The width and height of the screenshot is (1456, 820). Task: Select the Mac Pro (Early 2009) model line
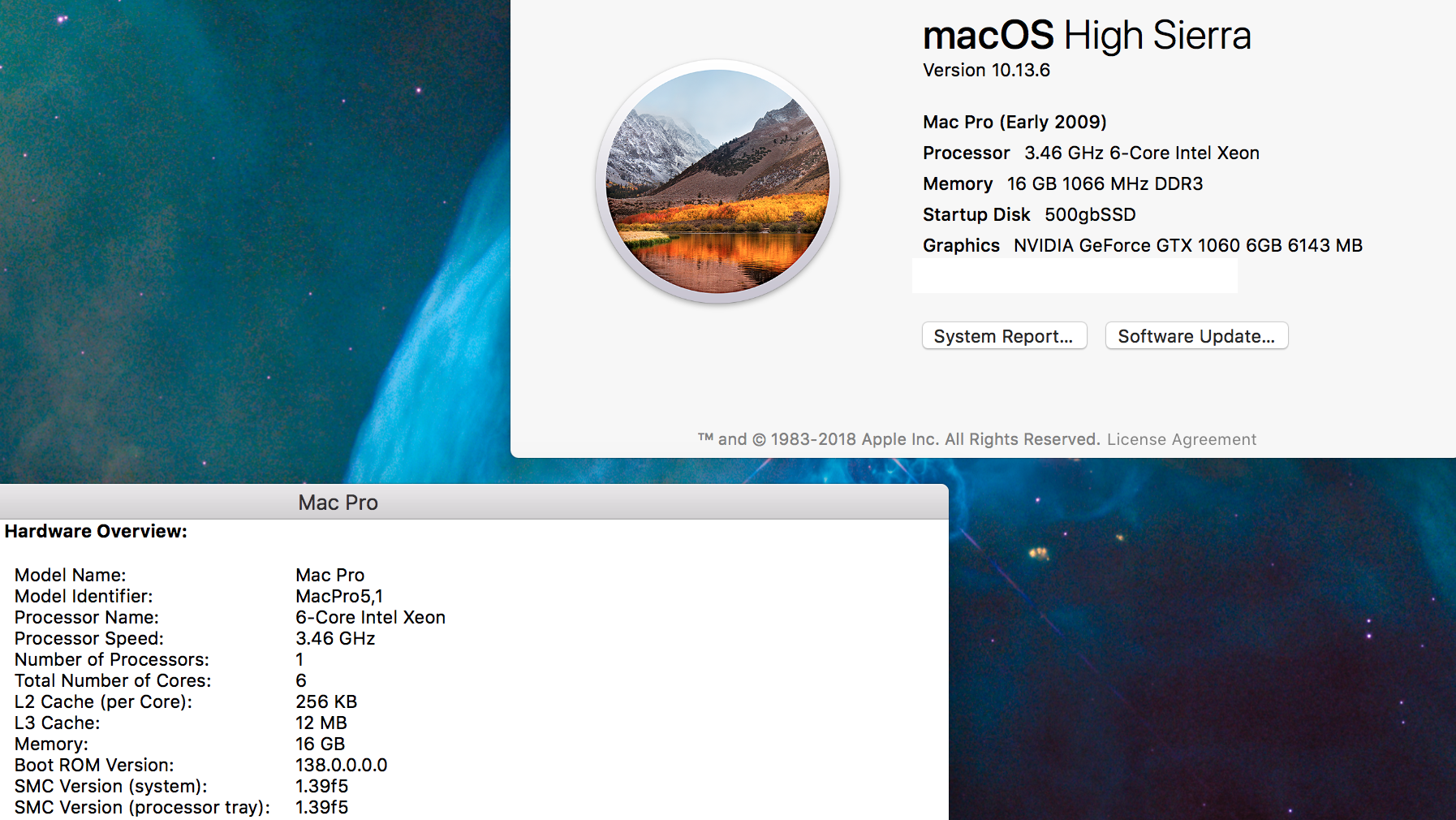1014,122
